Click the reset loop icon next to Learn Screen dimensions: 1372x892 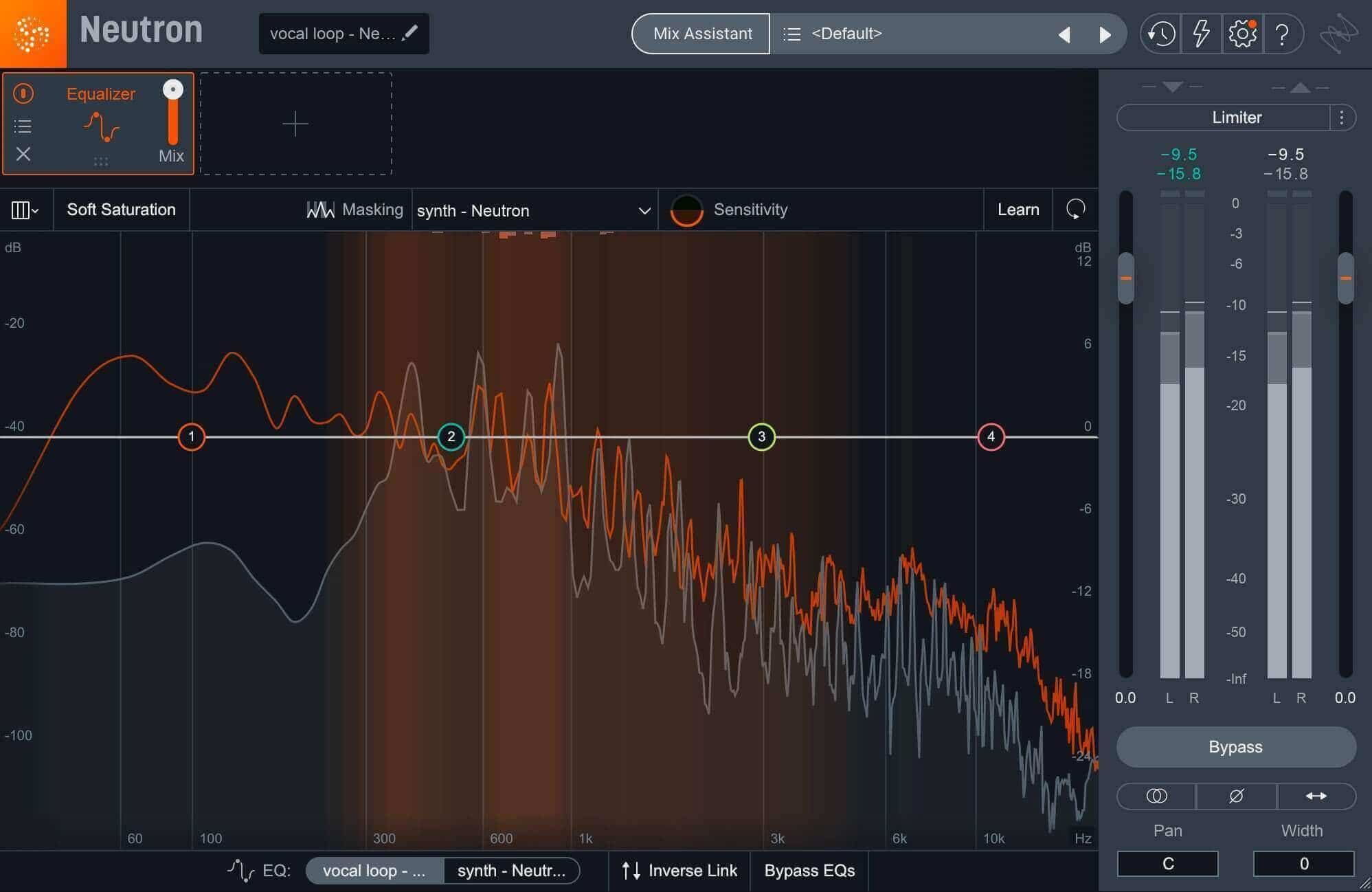click(1075, 210)
